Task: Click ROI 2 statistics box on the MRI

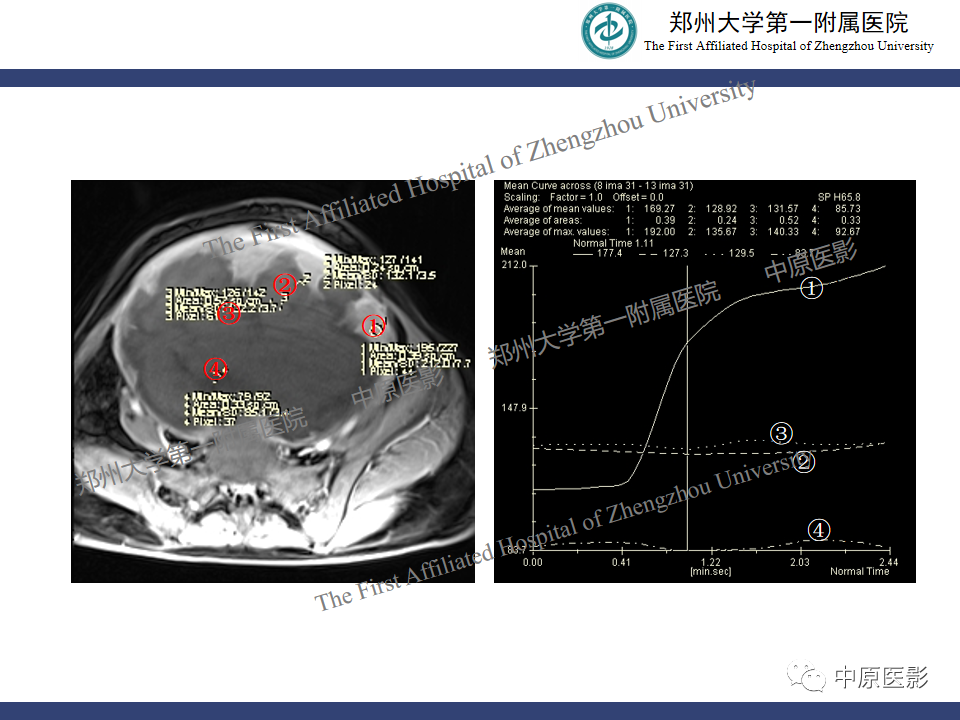Action: coord(380,272)
